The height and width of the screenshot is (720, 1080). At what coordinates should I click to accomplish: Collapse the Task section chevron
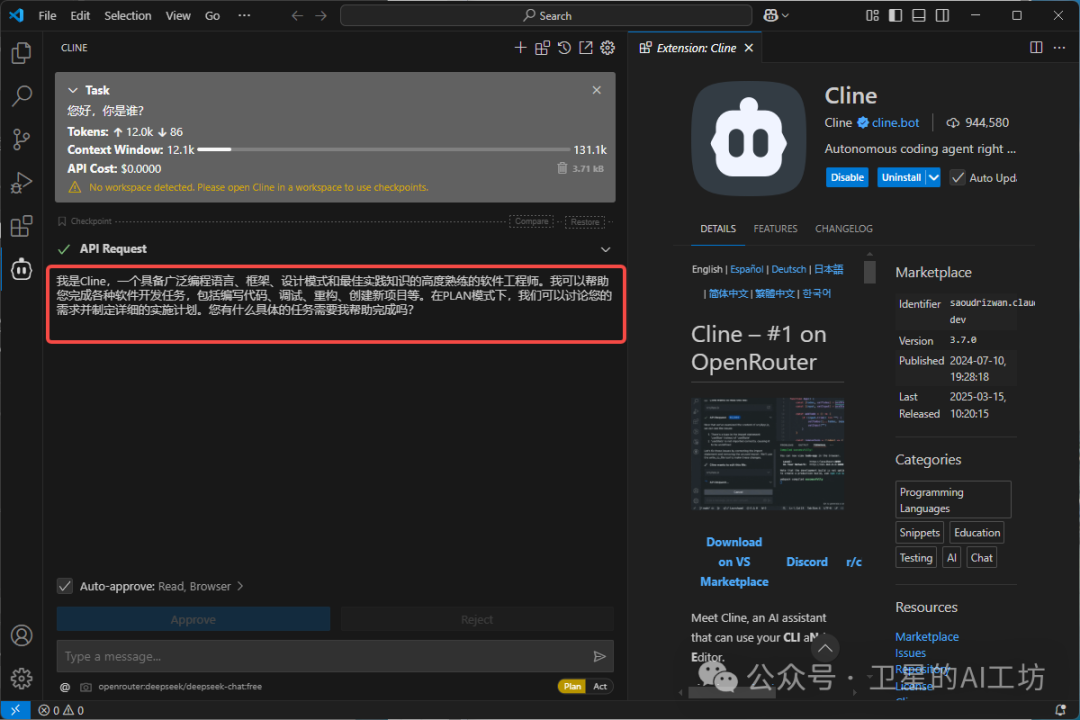click(71, 89)
